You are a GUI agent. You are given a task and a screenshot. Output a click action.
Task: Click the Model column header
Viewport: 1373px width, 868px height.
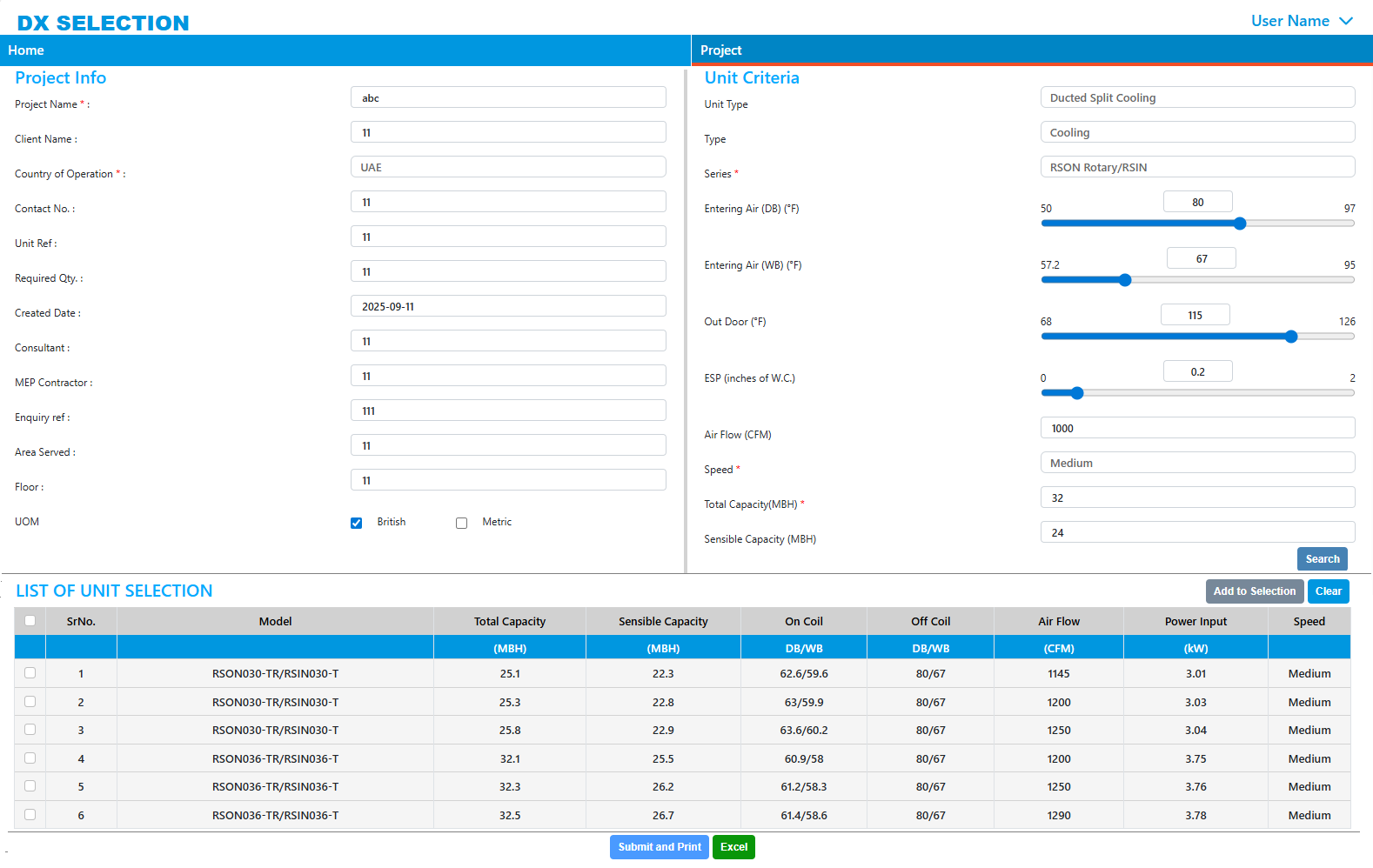pos(275,621)
